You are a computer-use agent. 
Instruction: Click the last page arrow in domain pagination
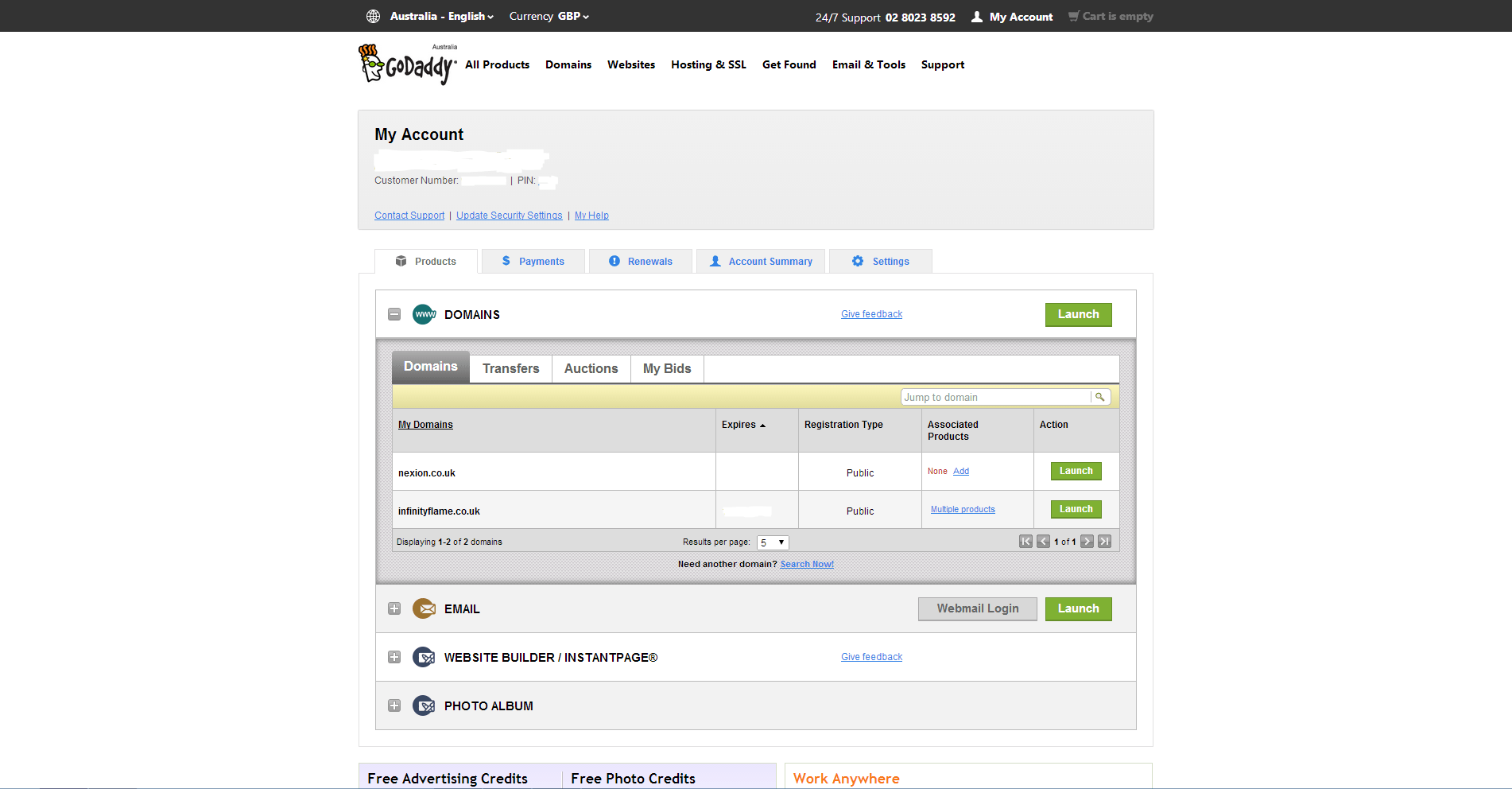pyautogui.click(x=1104, y=541)
